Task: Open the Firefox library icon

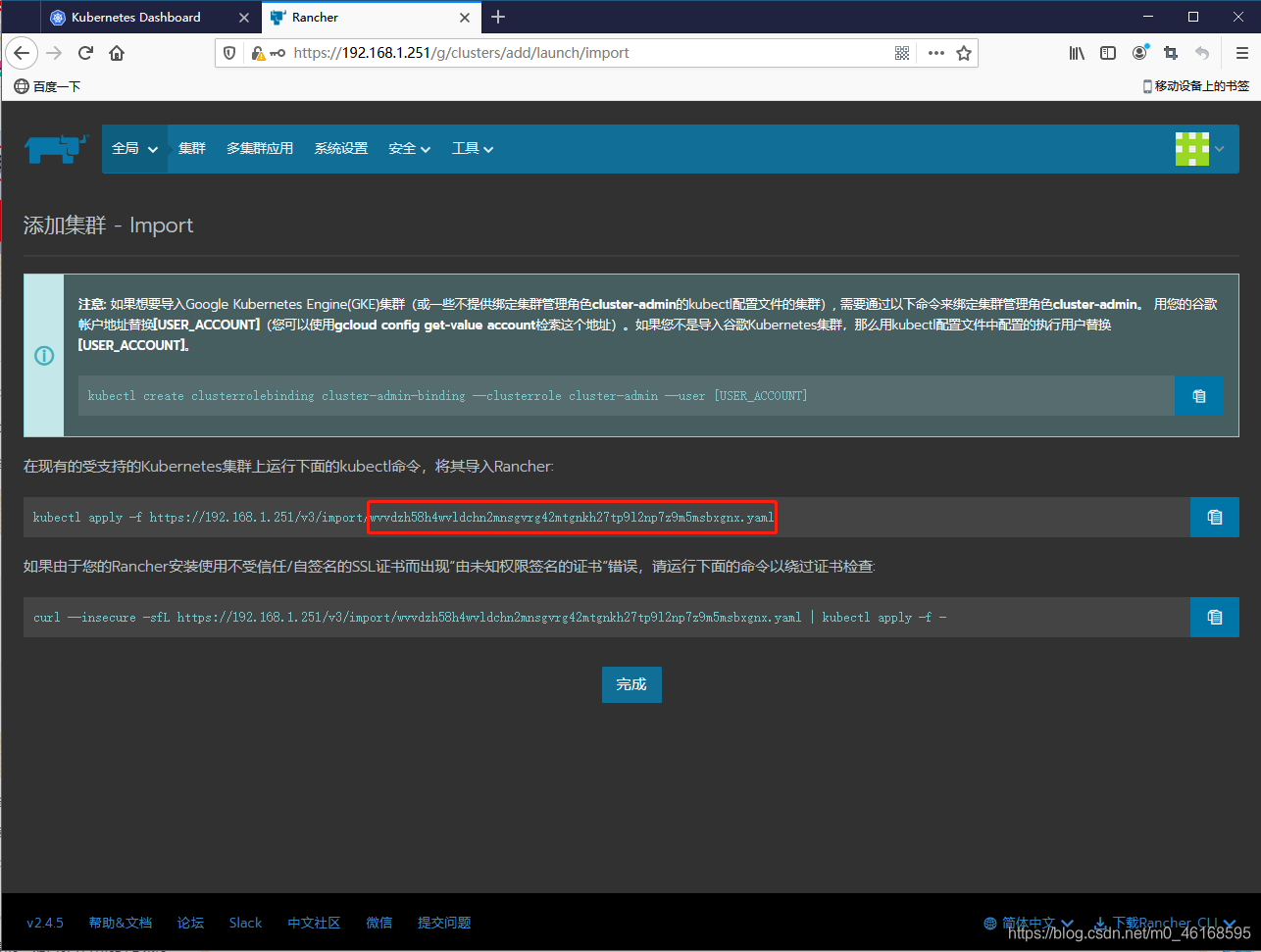Action: point(1077,53)
